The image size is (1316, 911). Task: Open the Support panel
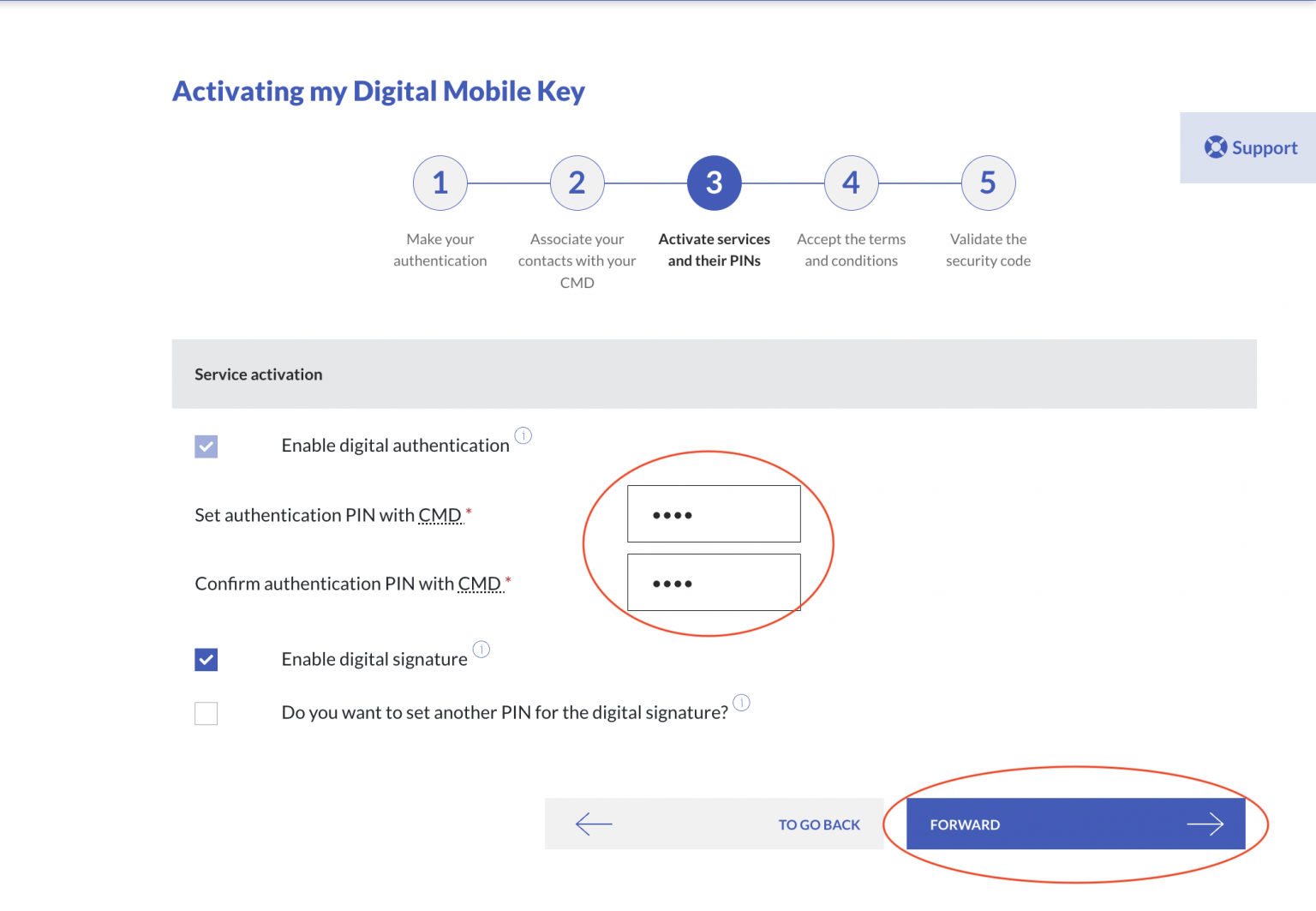[1249, 147]
